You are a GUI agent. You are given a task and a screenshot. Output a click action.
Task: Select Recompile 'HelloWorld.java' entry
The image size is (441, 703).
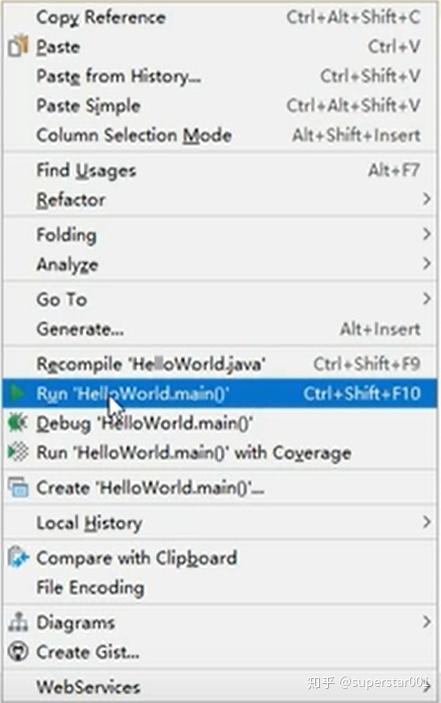click(220, 364)
